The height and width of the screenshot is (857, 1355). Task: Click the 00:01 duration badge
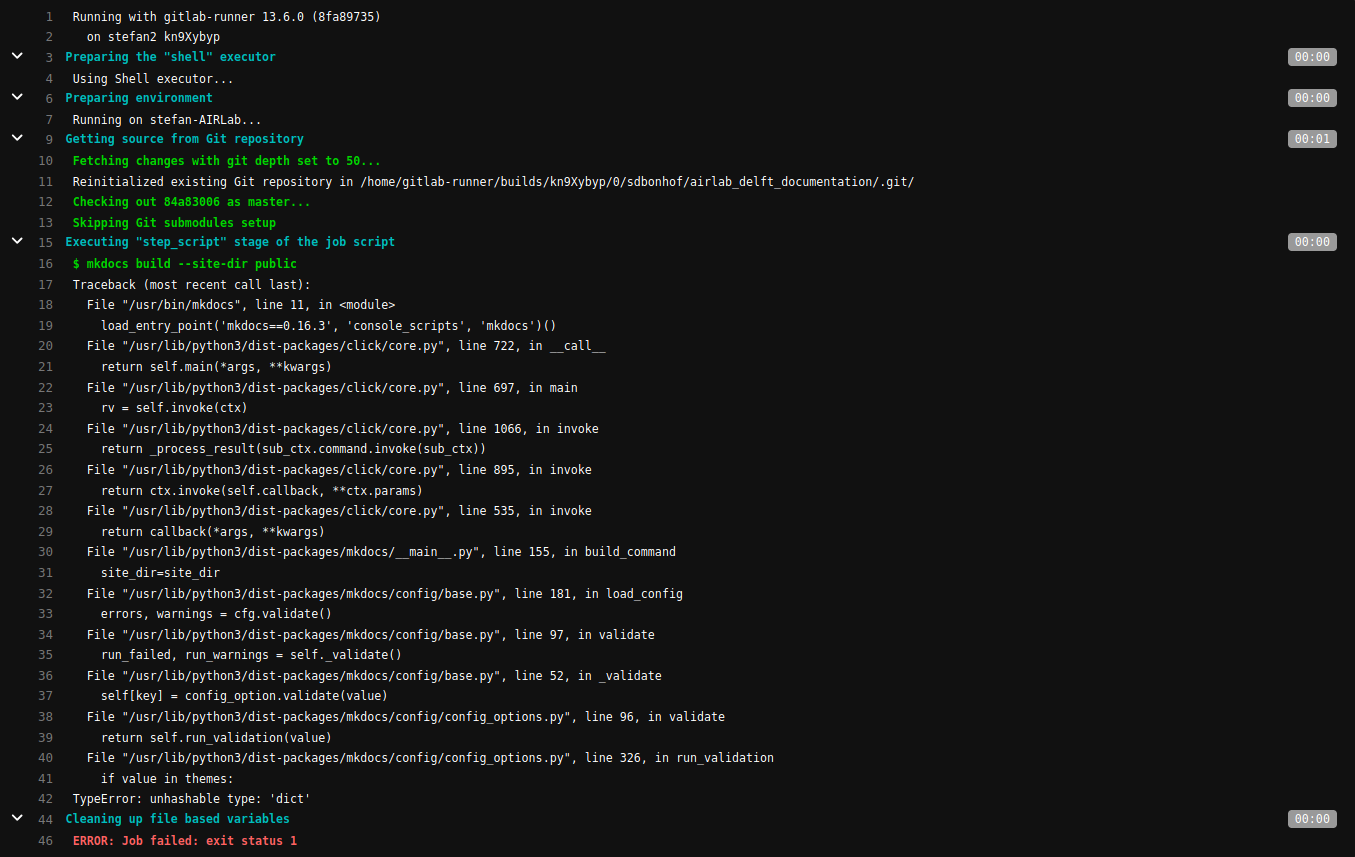[1312, 139]
